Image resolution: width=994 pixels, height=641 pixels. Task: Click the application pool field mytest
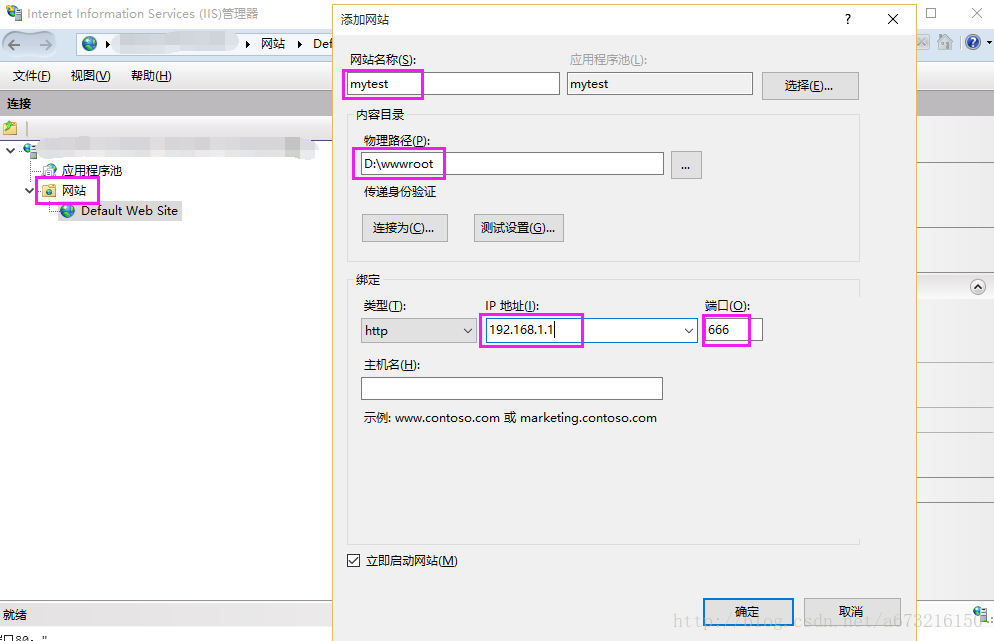(660, 84)
